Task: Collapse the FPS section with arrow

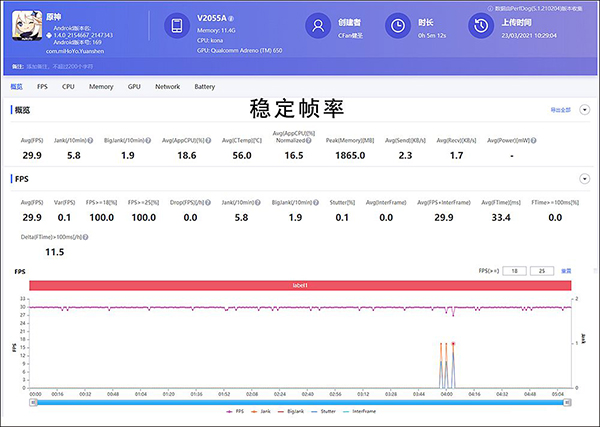Action: [x=584, y=179]
